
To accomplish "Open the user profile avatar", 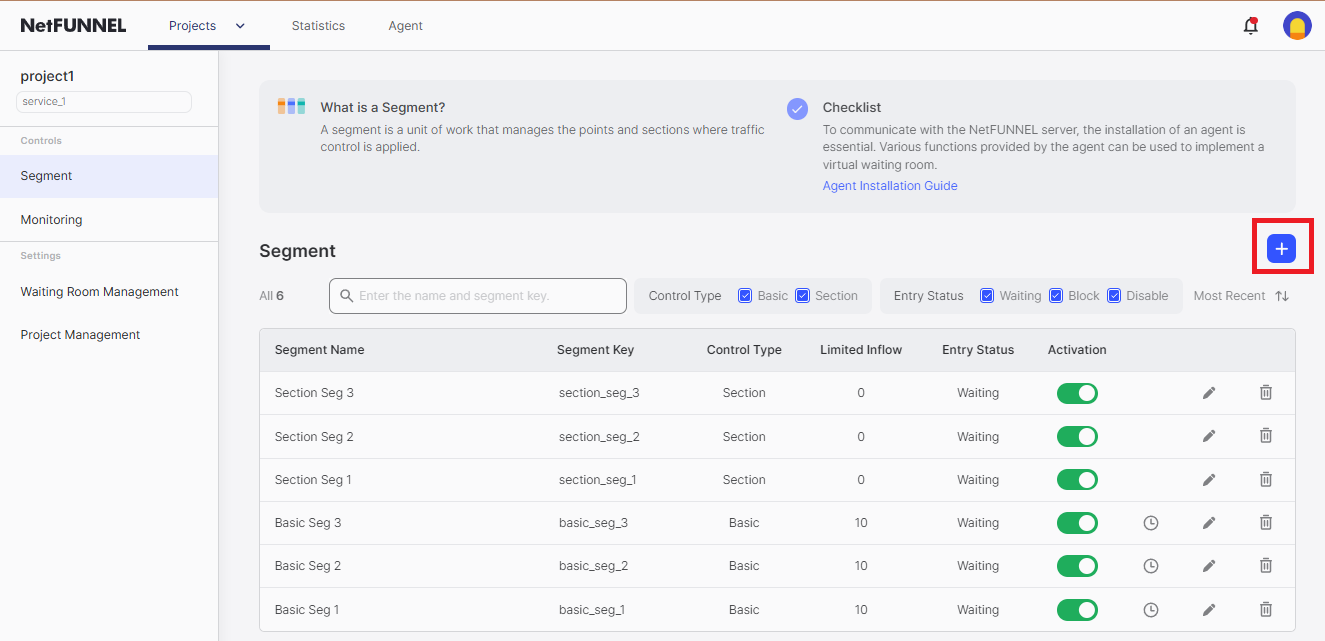I will click(1297, 25).
